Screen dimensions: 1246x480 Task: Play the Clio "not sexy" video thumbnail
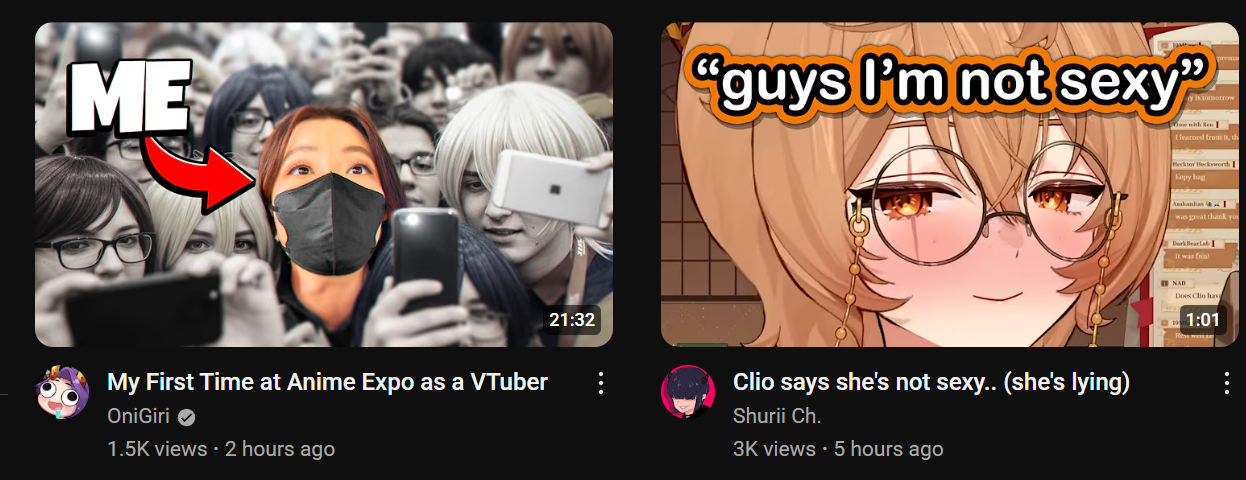pos(950,184)
